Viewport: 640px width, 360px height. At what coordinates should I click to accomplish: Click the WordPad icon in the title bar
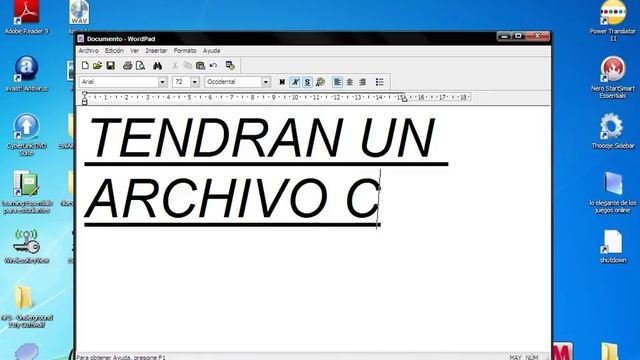[81, 39]
